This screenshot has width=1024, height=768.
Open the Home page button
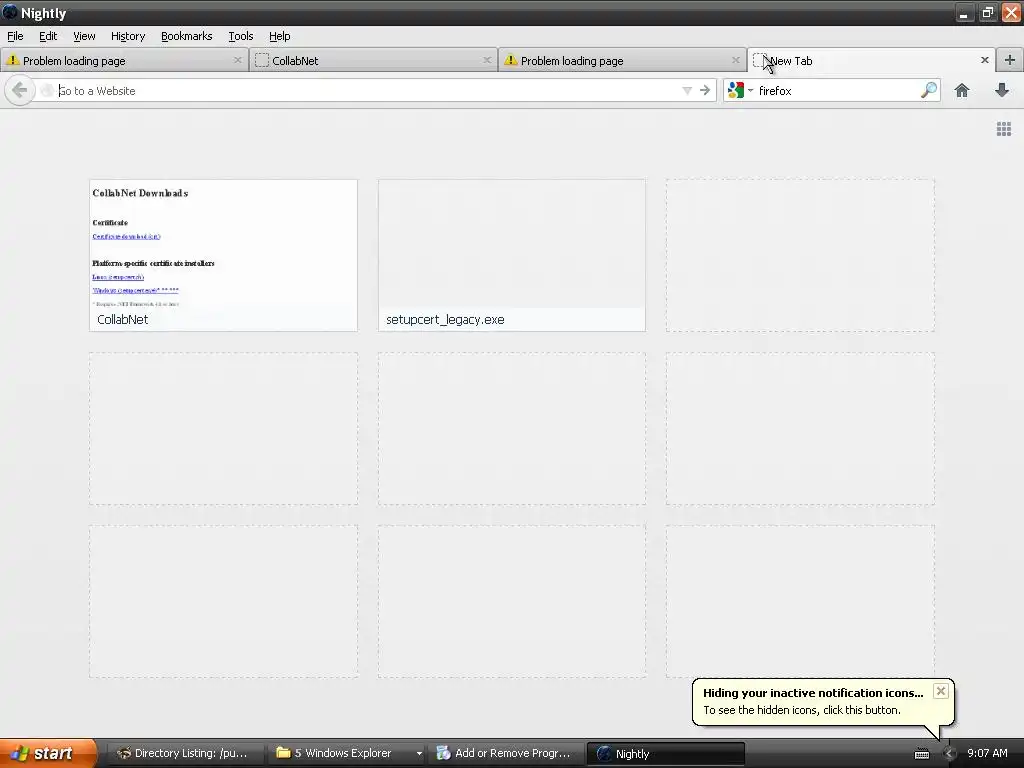coord(962,90)
